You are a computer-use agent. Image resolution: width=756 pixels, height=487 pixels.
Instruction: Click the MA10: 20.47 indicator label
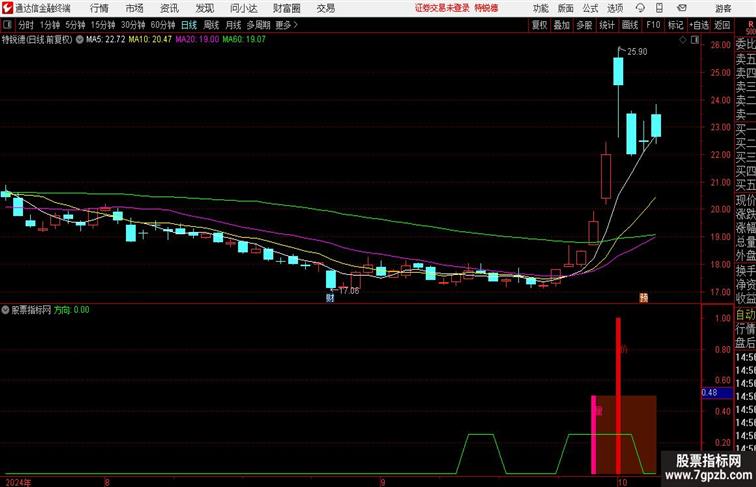[x=150, y=40]
